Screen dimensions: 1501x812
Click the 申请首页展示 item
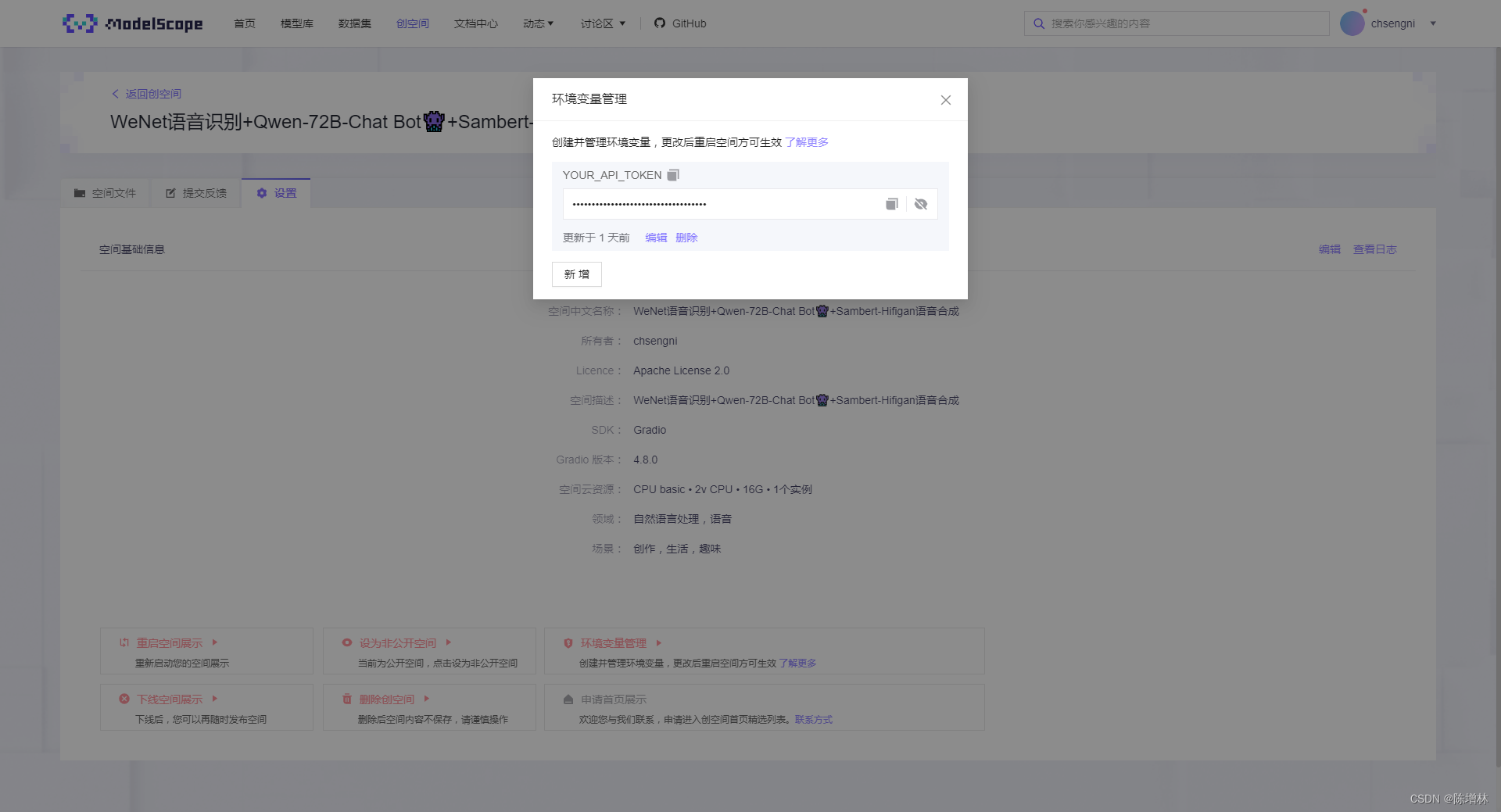click(x=614, y=699)
